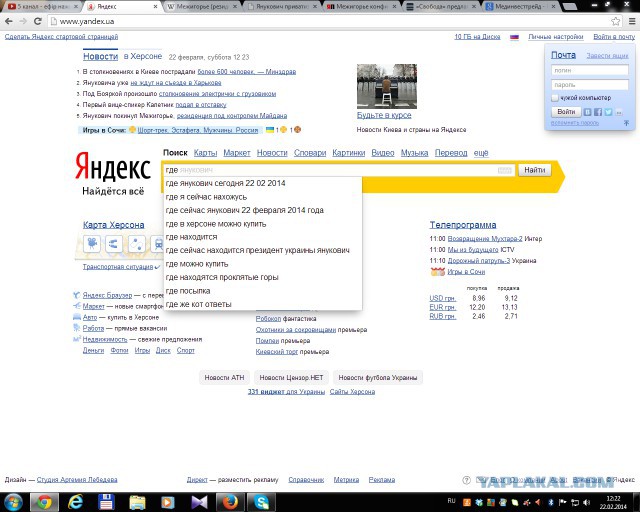
Task: Open the Маркет service link
Action: click(237, 153)
